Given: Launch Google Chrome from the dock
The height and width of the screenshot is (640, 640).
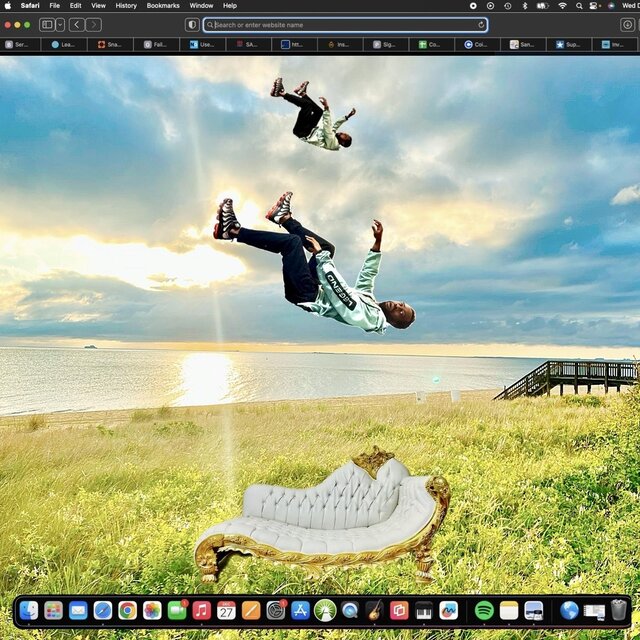Looking at the screenshot, I should [x=127, y=610].
